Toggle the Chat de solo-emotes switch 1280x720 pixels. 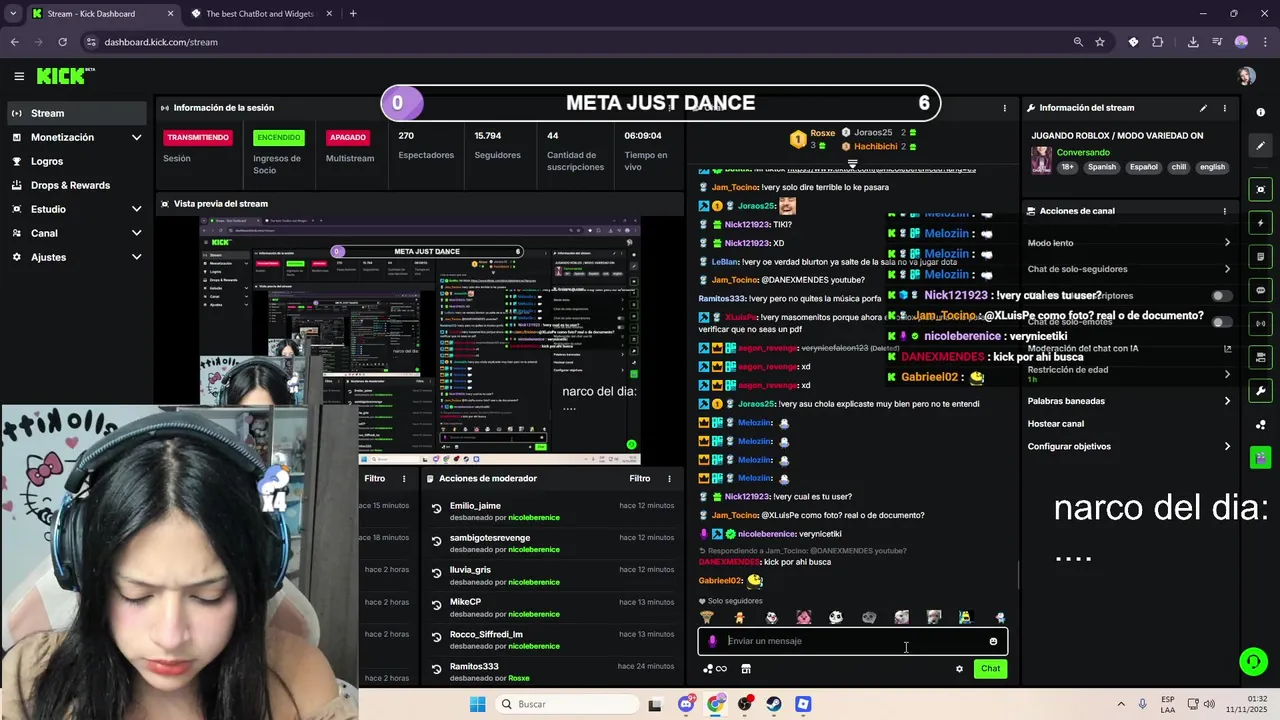pyautogui.click(x=1222, y=322)
